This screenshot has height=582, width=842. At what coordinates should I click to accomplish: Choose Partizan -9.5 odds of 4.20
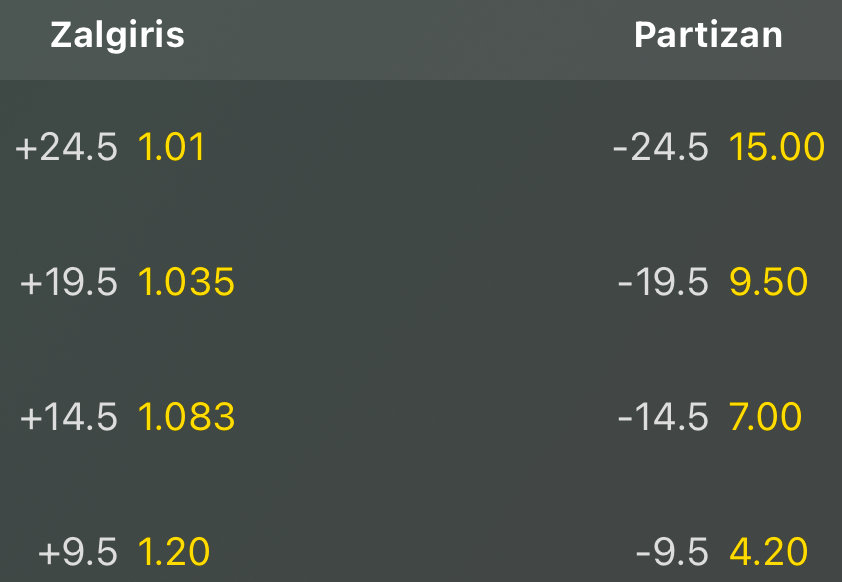pyautogui.click(x=768, y=551)
